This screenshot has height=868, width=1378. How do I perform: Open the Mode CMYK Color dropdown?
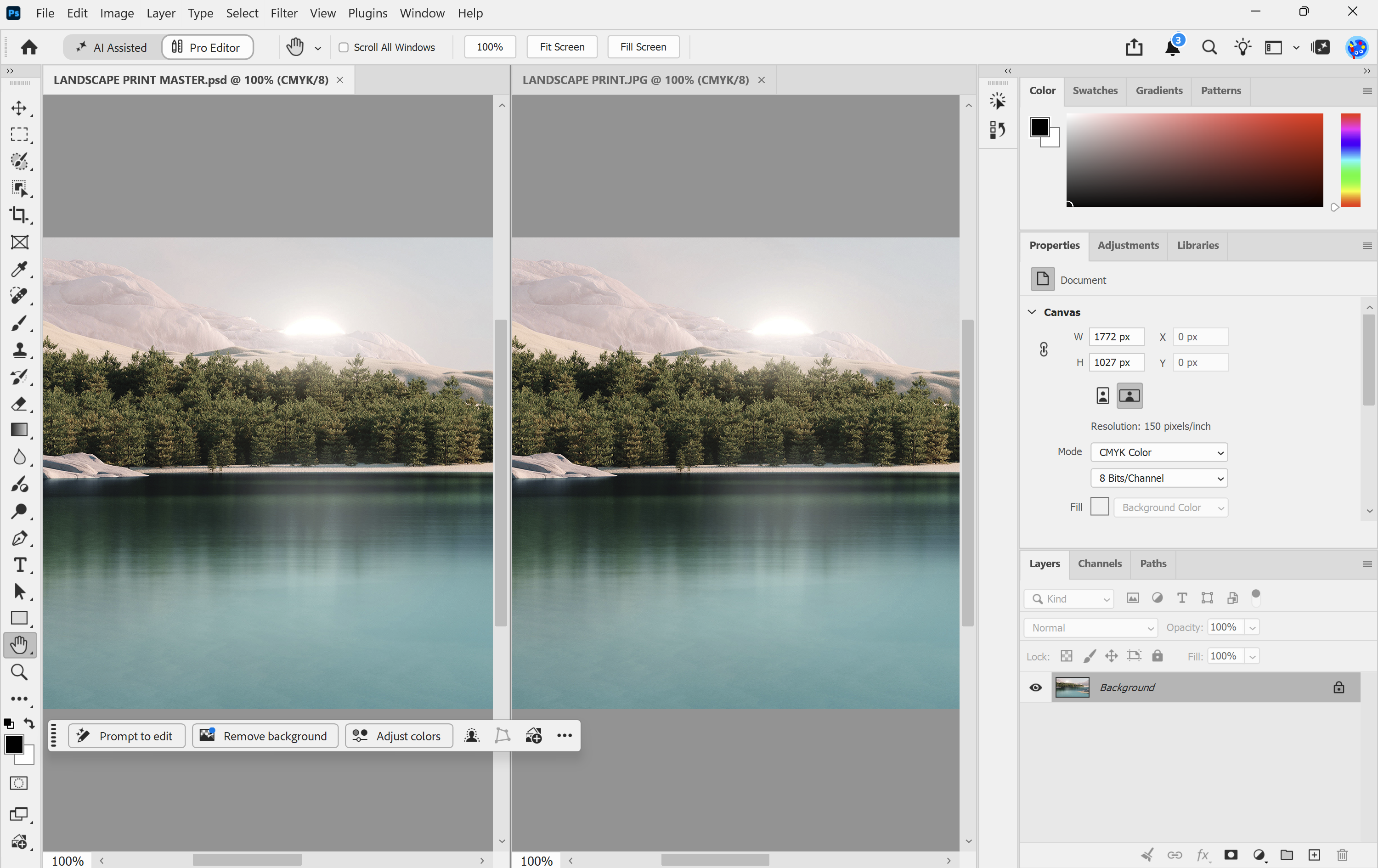pyautogui.click(x=1159, y=452)
